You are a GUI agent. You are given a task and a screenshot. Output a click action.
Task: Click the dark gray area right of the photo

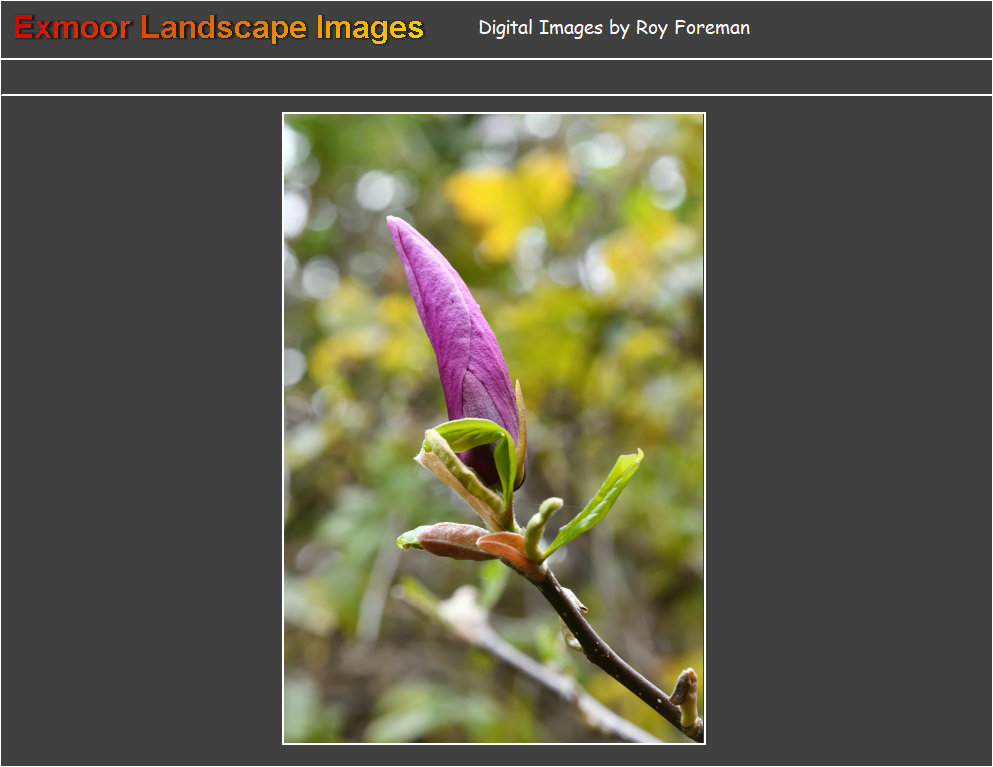[x=848, y=430]
